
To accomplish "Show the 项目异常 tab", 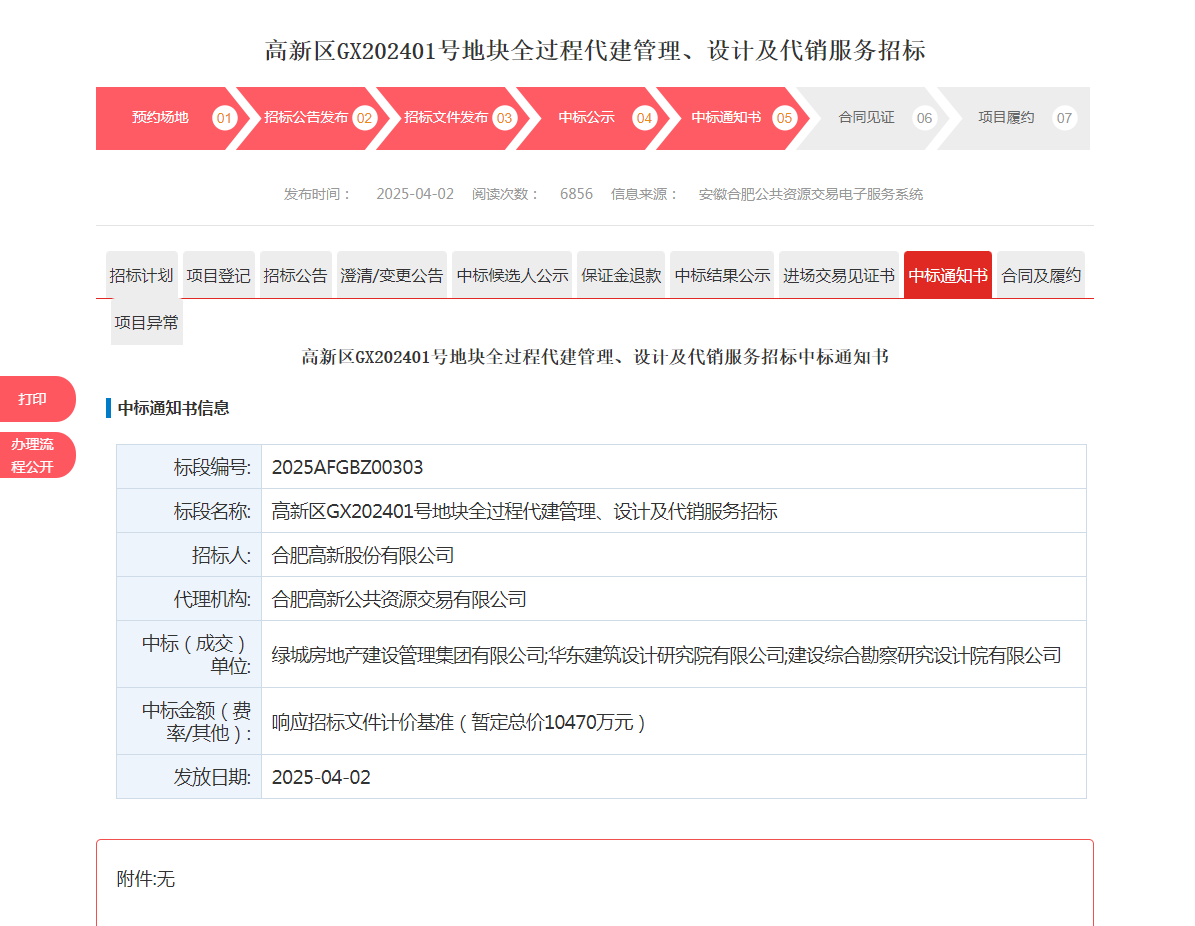I will tap(147, 322).
